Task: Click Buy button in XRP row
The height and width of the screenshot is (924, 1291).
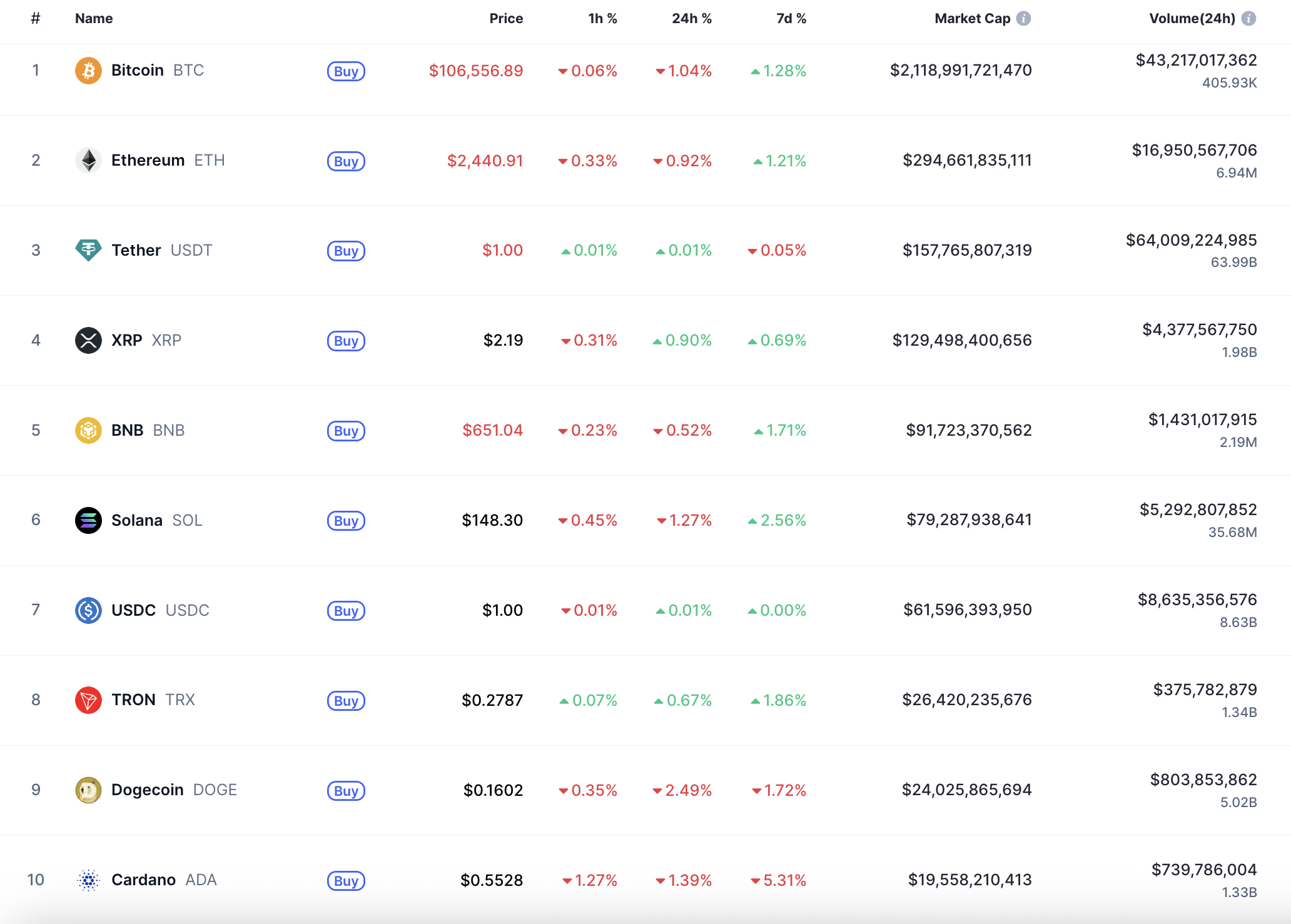Action: pyautogui.click(x=346, y=341)
